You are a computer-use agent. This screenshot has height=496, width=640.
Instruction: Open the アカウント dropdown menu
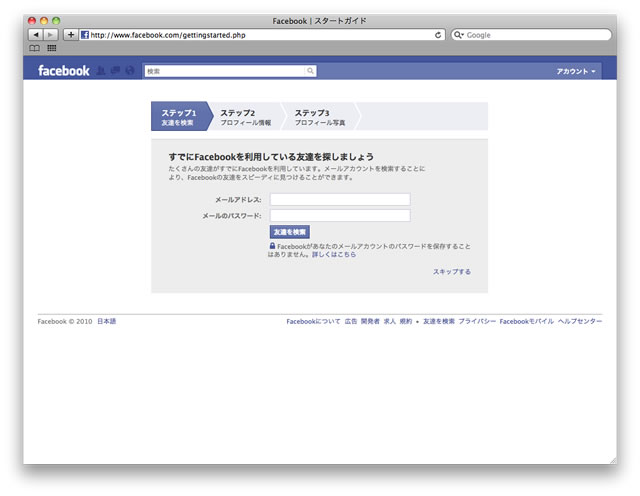(576, 71)
